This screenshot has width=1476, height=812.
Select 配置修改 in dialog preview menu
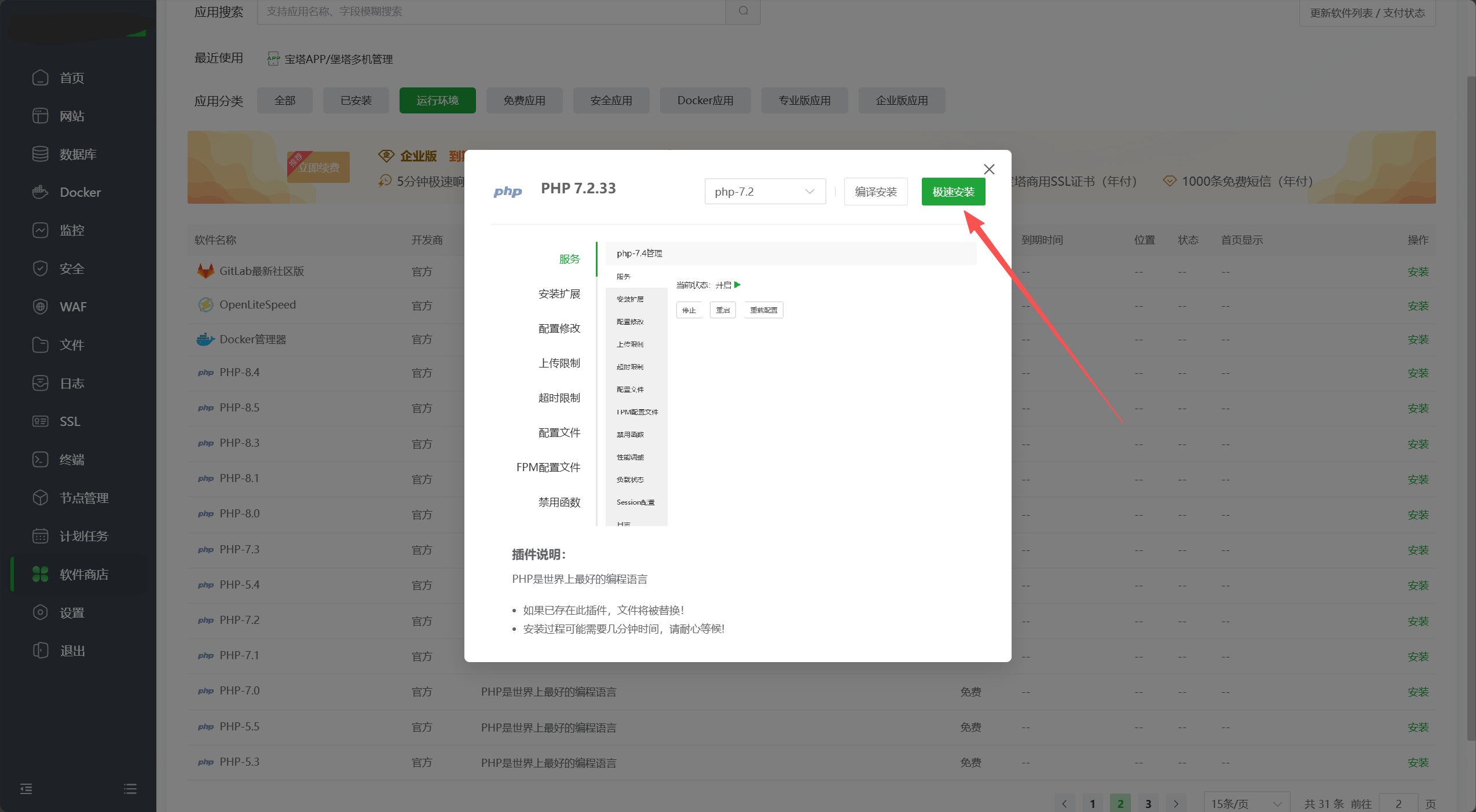pos(559,328)
